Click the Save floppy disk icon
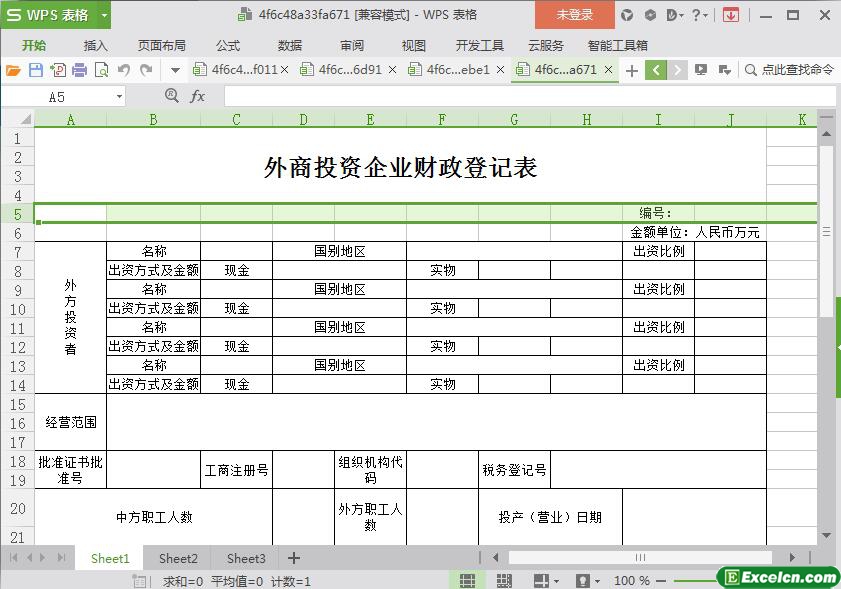The width and height of the screenshot is (841, 589). [35, 70]
